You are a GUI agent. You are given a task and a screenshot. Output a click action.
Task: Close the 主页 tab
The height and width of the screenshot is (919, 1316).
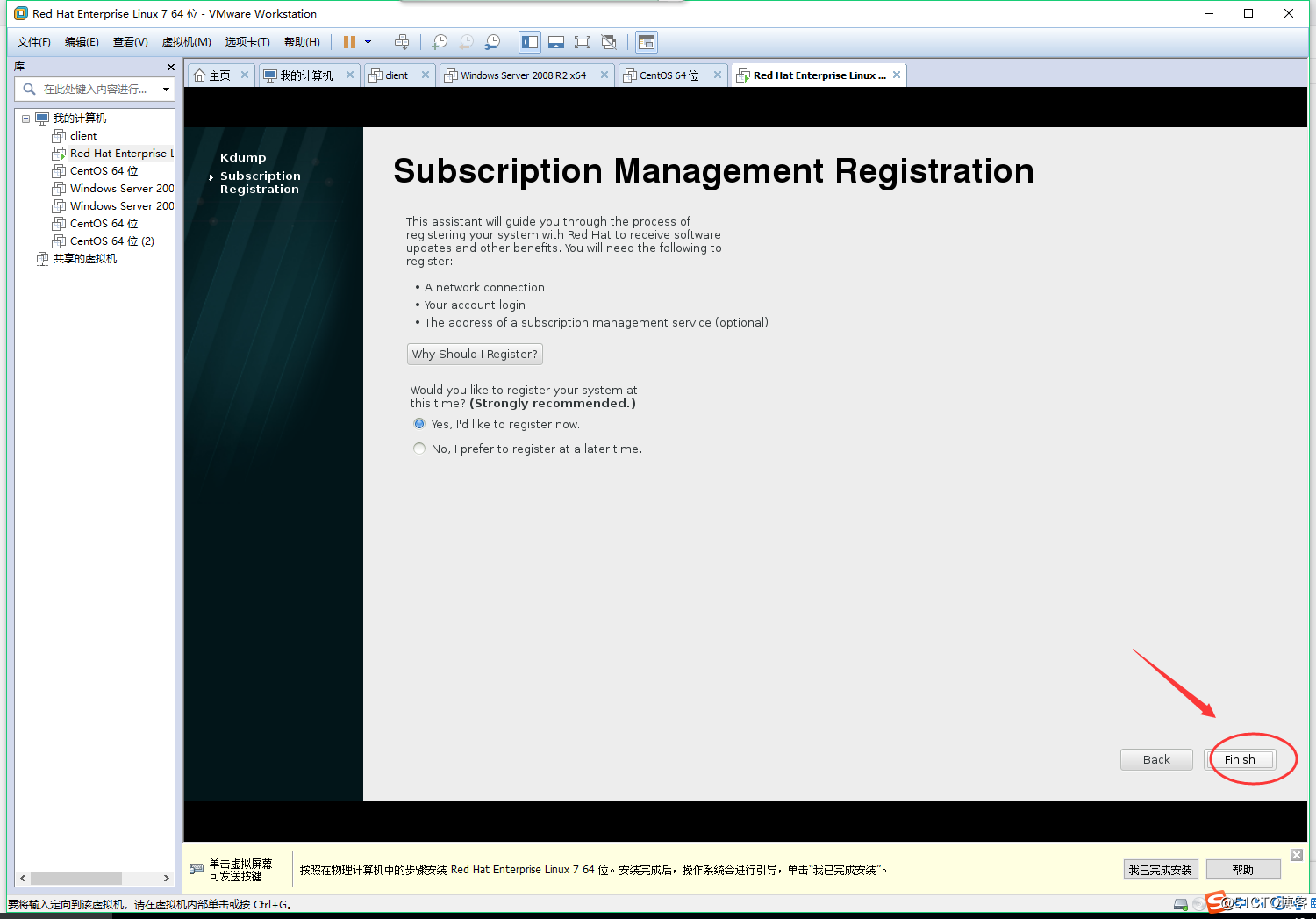[245, 75]
